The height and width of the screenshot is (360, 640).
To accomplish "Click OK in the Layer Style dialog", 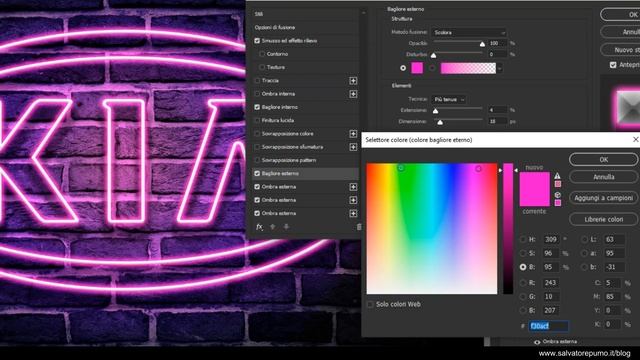I will [620, 15].
